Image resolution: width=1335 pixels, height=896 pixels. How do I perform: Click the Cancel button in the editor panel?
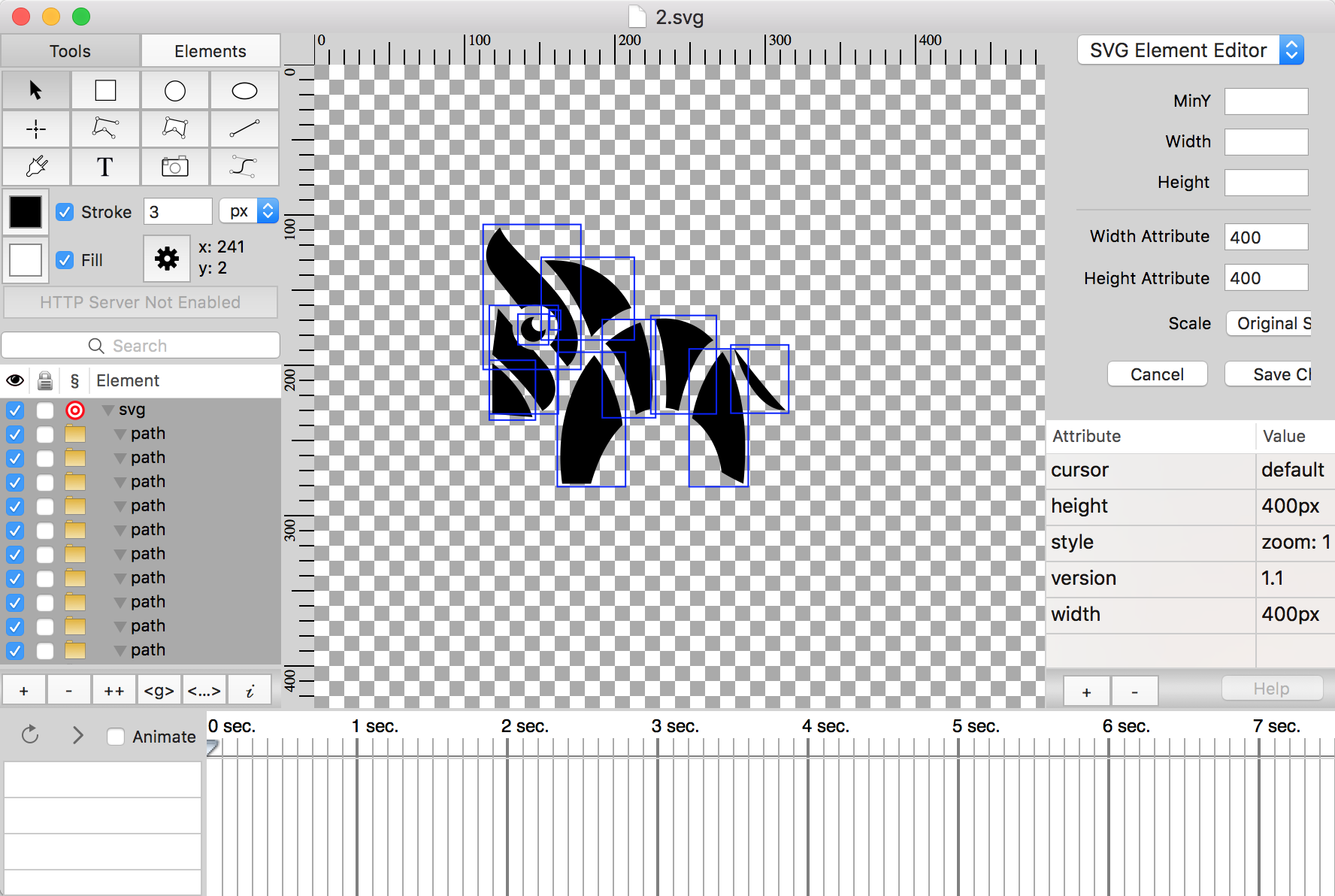[x=1157, y=374]
